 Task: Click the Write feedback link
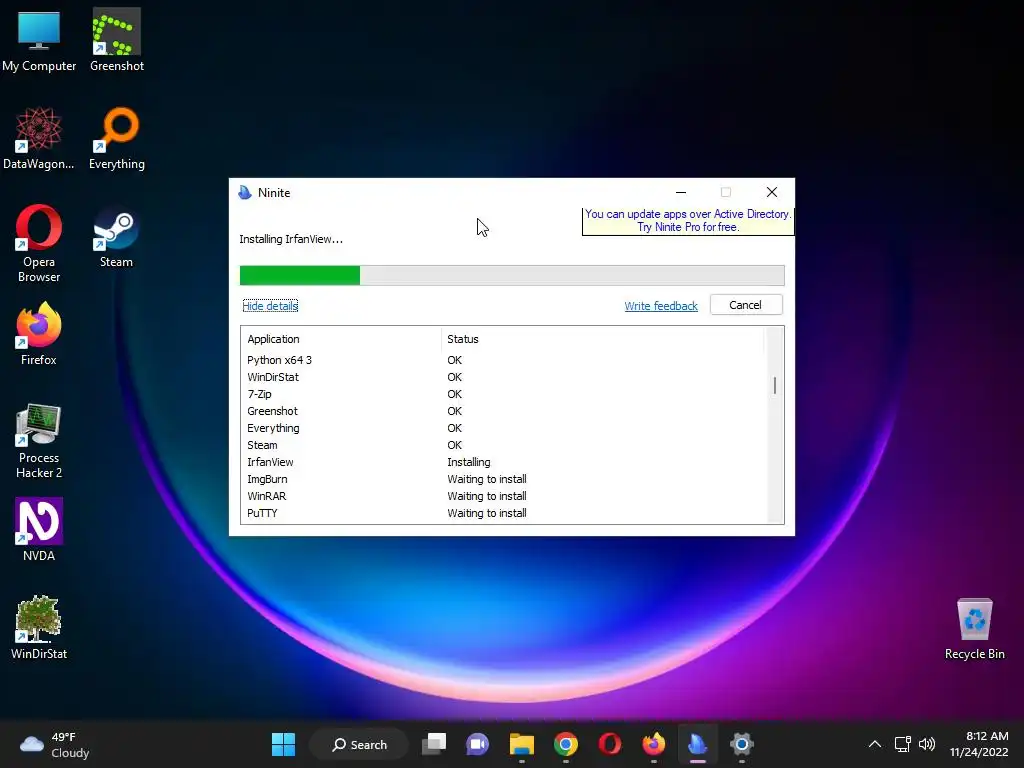(661, 306)
